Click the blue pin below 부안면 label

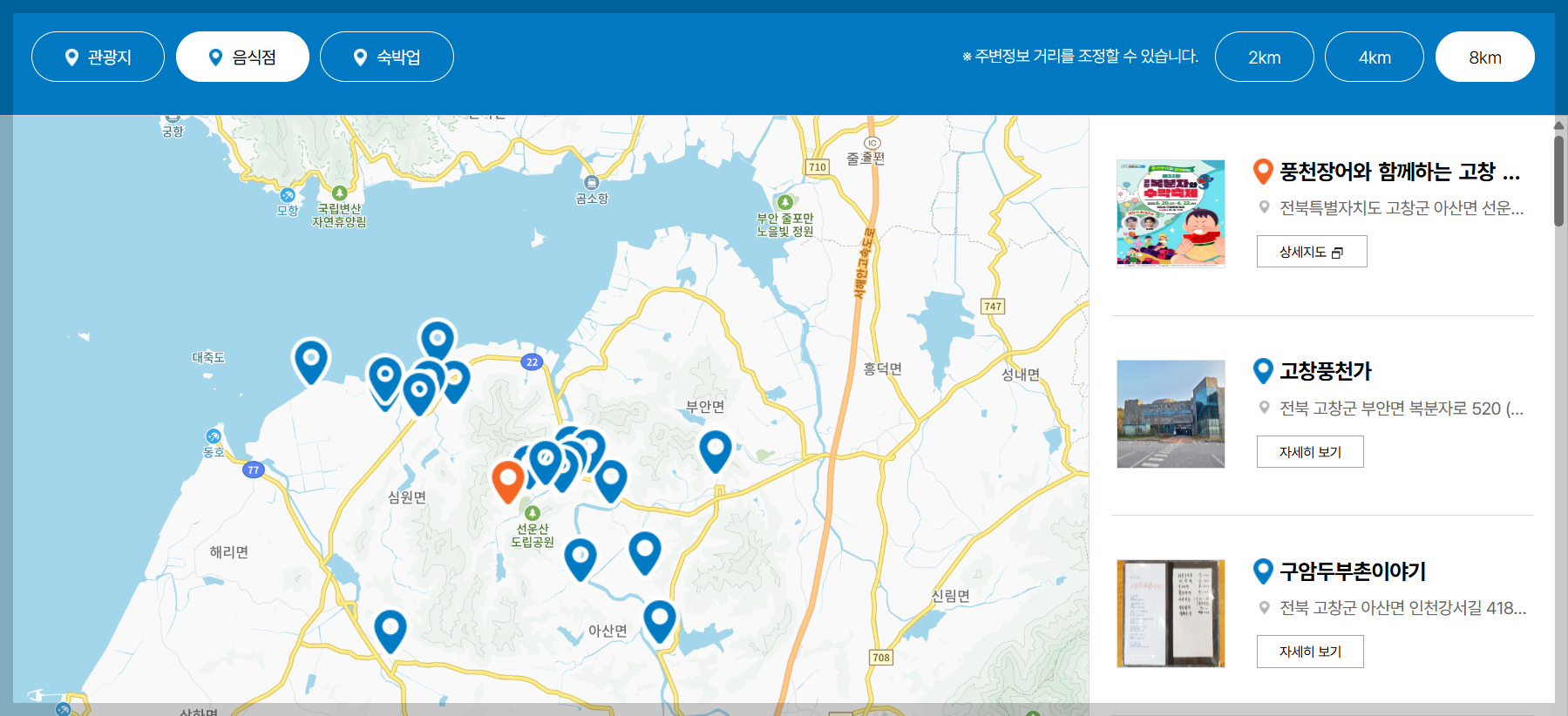pos(716,451)
